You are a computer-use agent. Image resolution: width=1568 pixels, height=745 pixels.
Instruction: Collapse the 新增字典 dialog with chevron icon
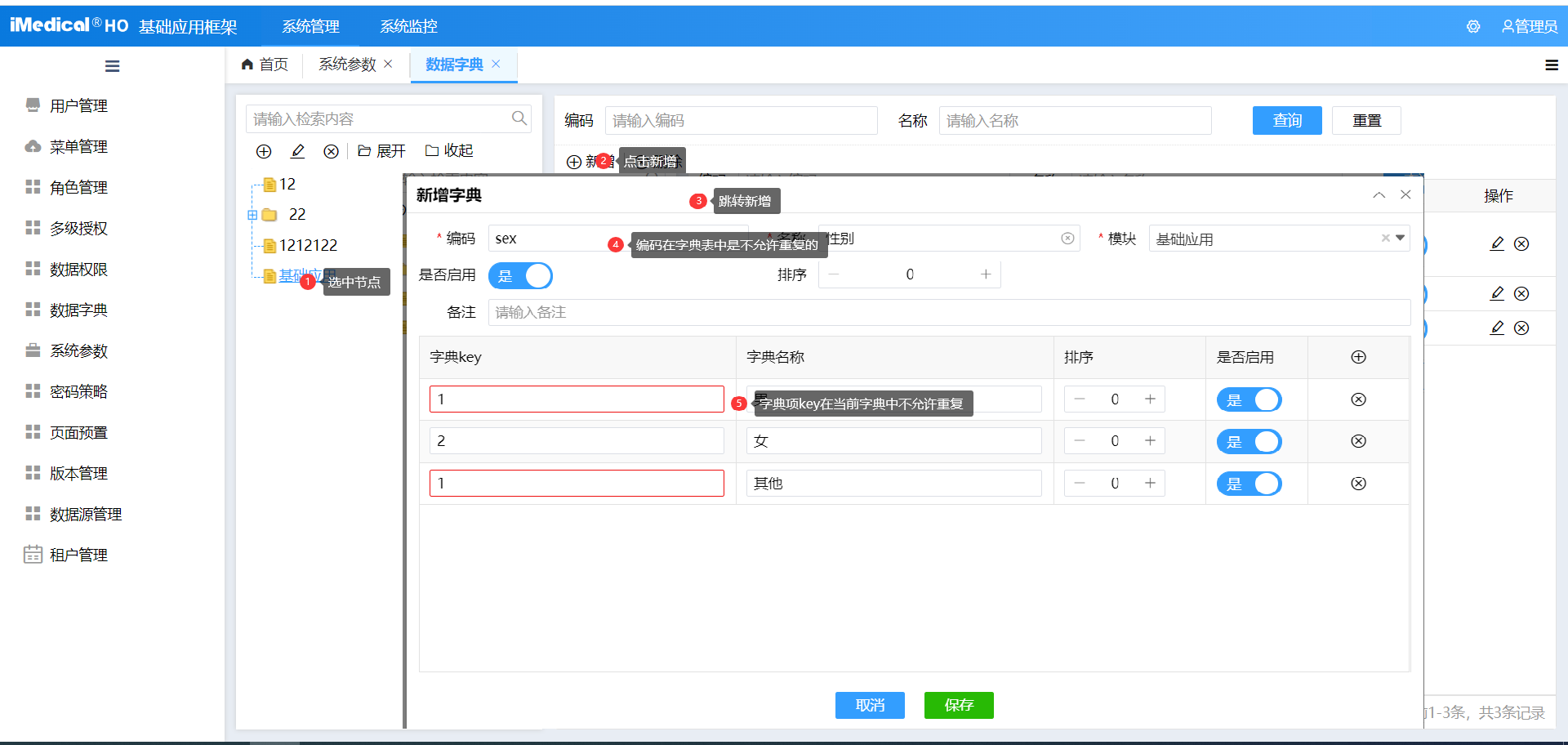click(1379, 195)
